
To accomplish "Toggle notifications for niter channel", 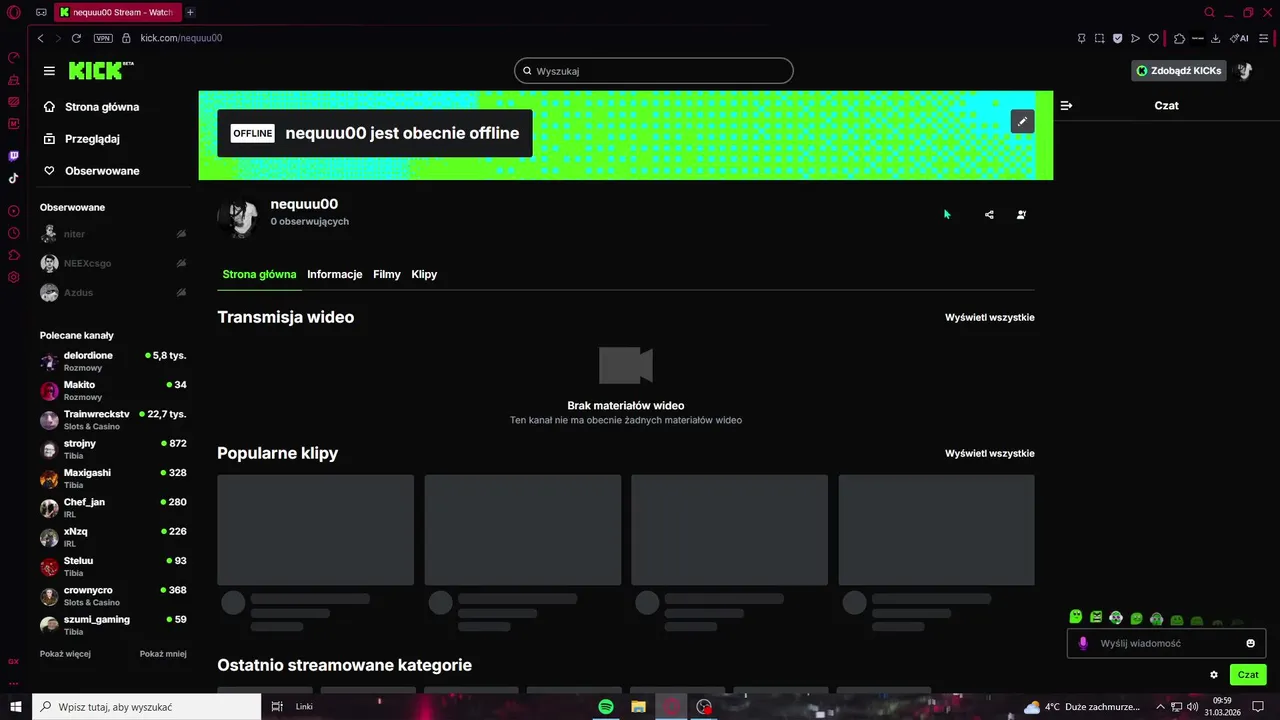I will (x=181, y=234).
